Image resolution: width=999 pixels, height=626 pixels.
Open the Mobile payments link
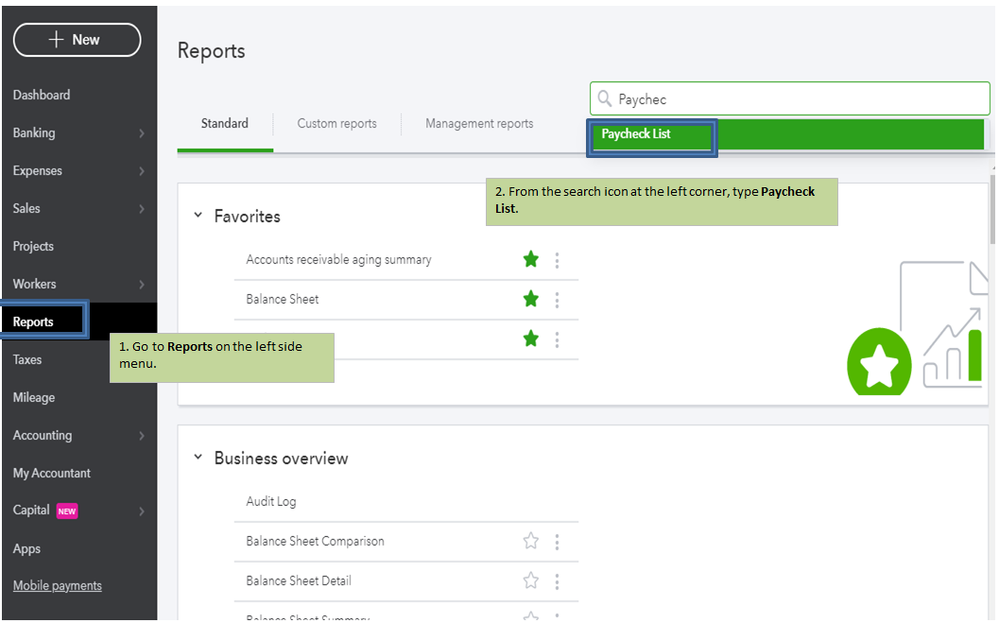point(57,586)
